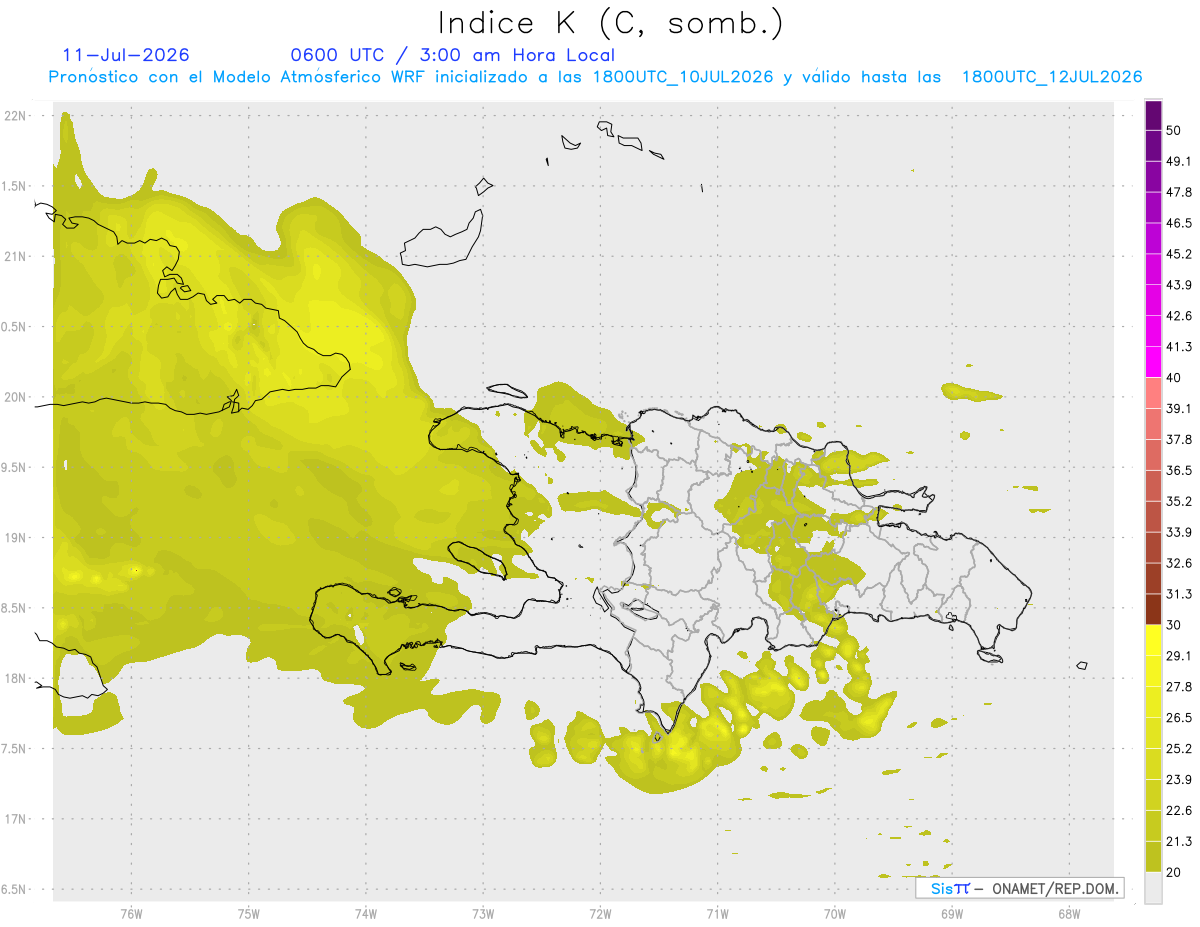The width and height of the screenshot is (1200, 927).
Task: Click the "29.1" color scale value
Action: [x=1179, y=656]
